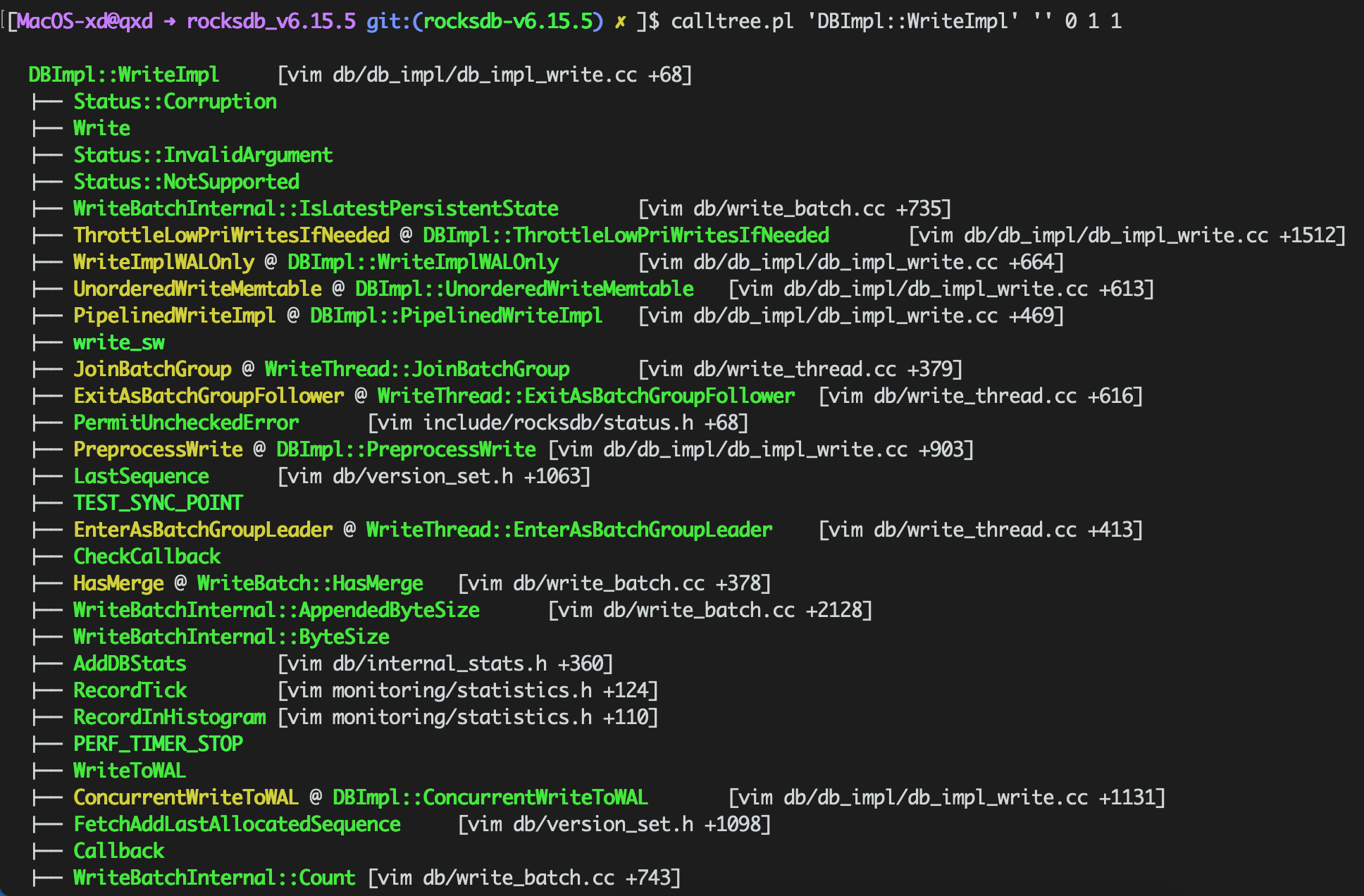The image size is (1364, 896).
Task: Click the vim db_impl_write.cc +664 location
Action: tap(851, 262)
